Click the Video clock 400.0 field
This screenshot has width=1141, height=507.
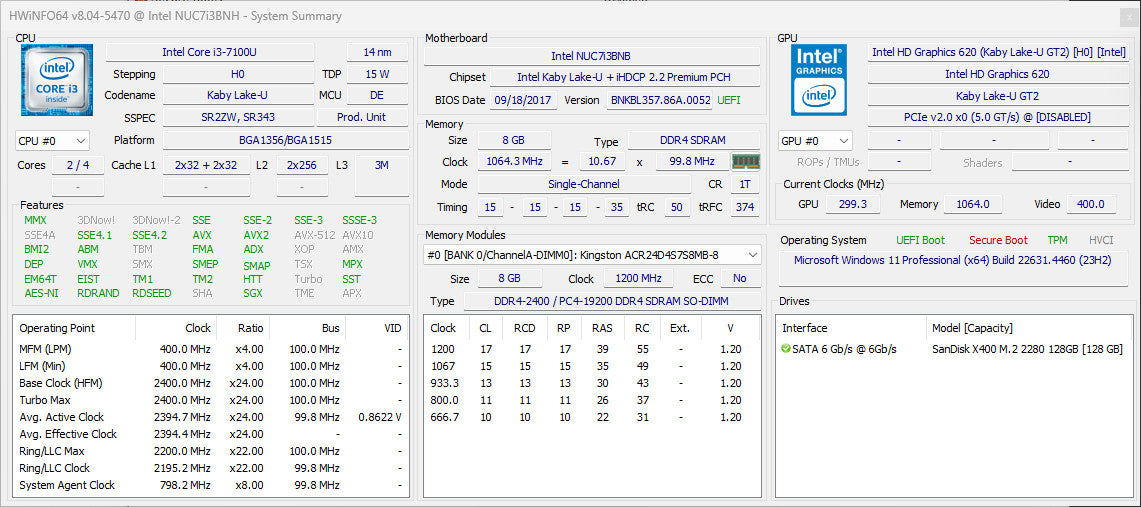click(1091, 204)
